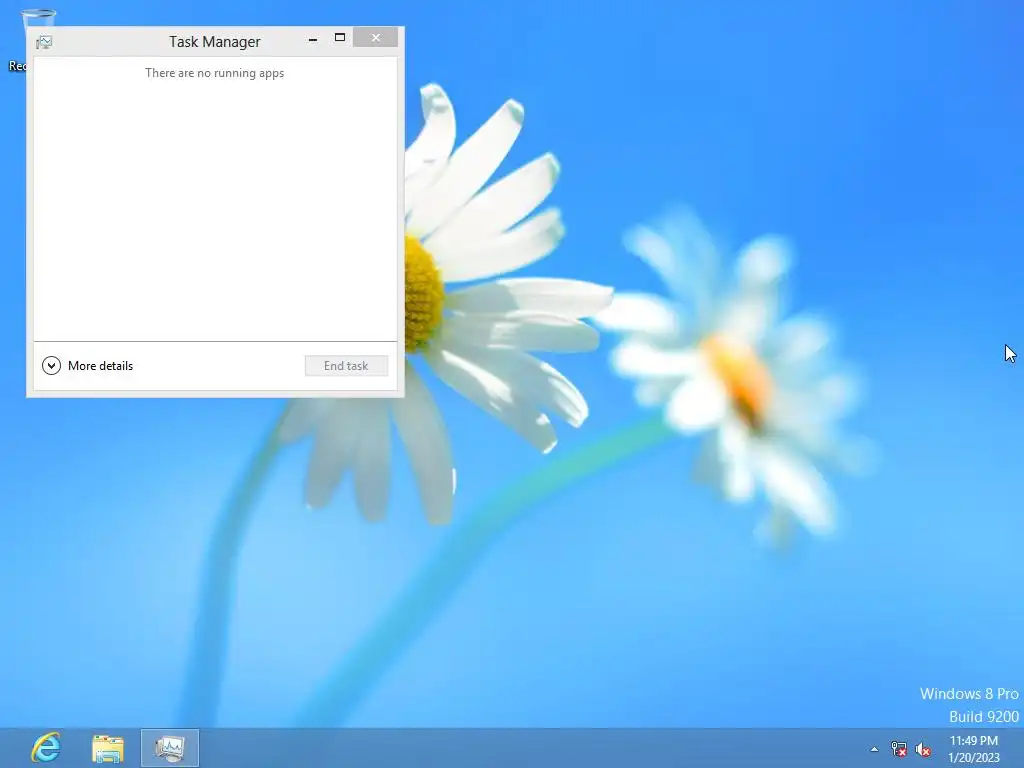Expand Task Manager with More details
1024x768 pixels.
tap(88, 366)
